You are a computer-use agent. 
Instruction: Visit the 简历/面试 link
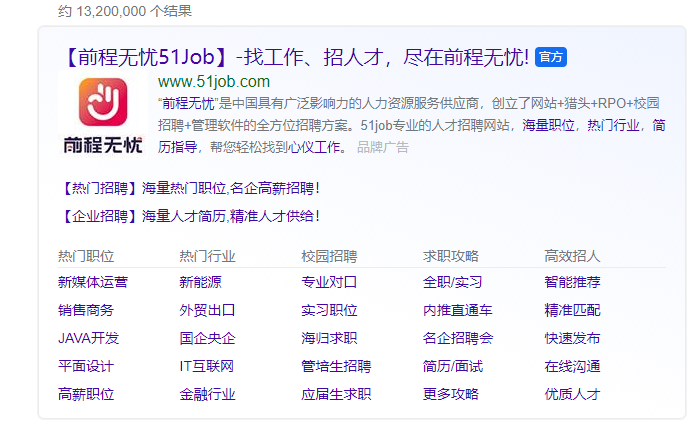[x=452, y=366]
